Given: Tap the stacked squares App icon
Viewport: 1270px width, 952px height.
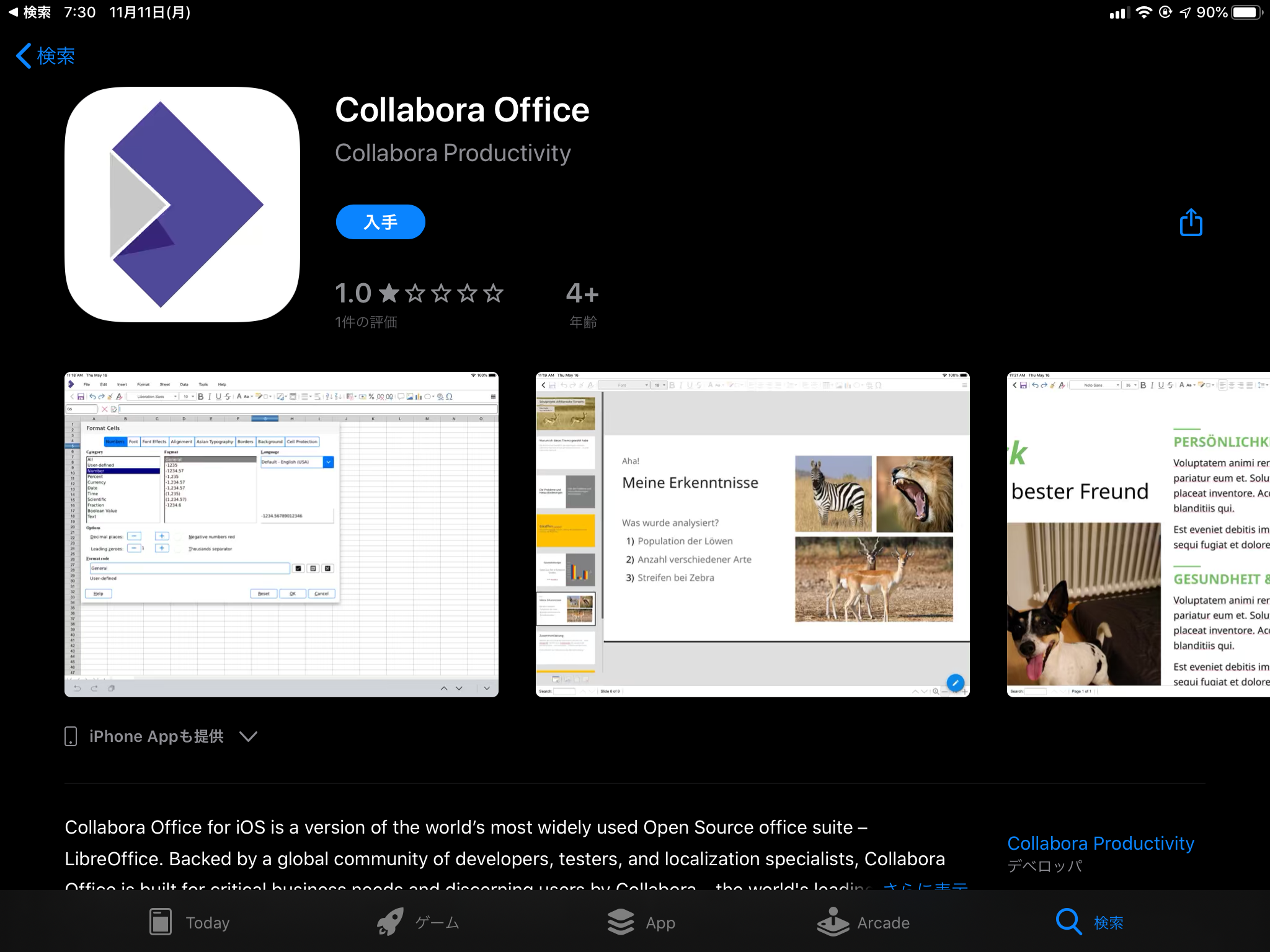Looking at the screenshot, I should click(621, 922).
